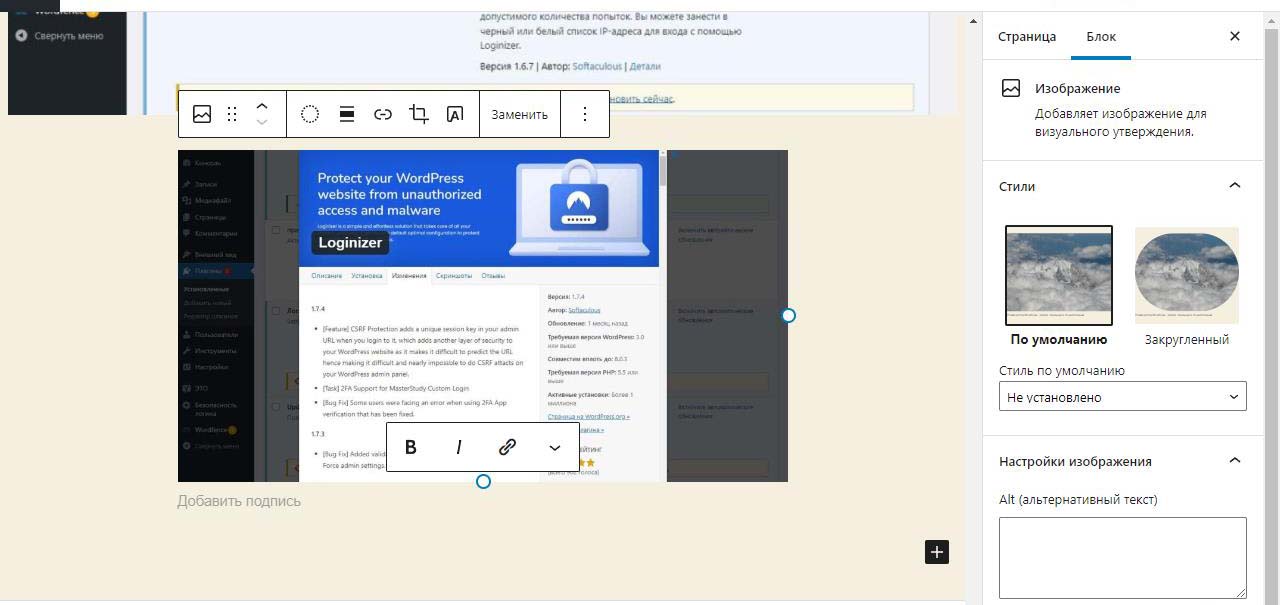Toggle bold formatting for caption
The width and height of the screenshot is (1280, 605).
coord(410,447)
